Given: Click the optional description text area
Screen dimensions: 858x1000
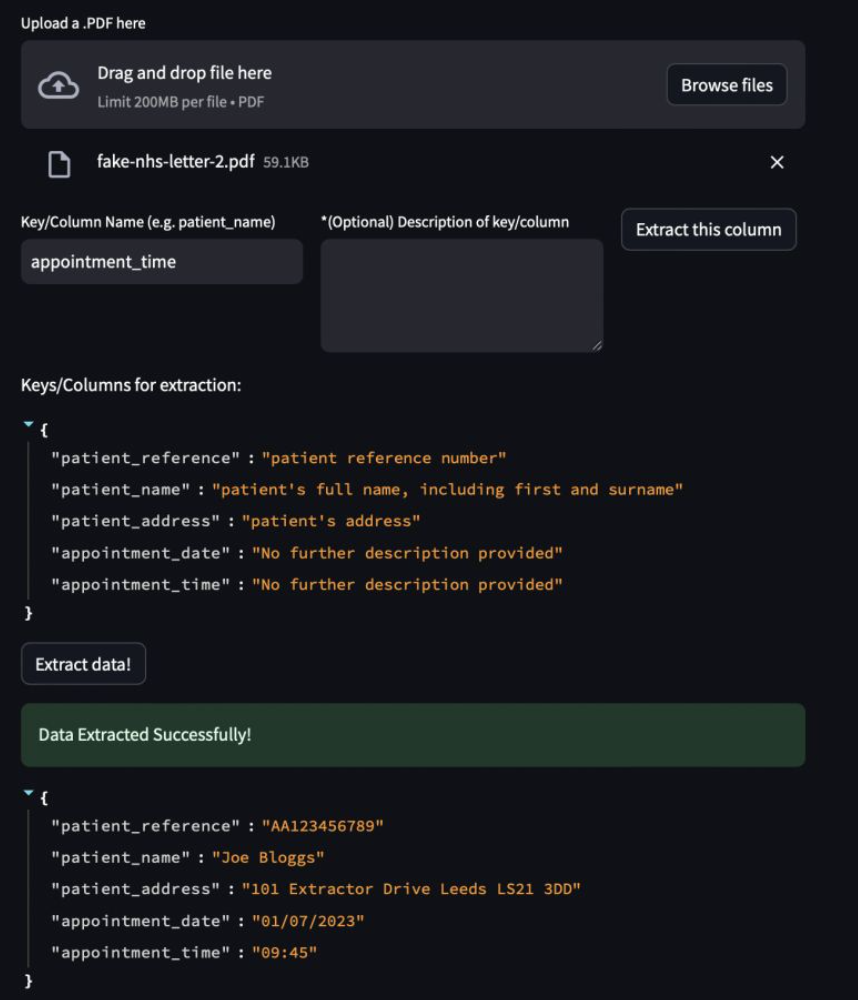Looking at the screenshot, I should tap(461, 295).
